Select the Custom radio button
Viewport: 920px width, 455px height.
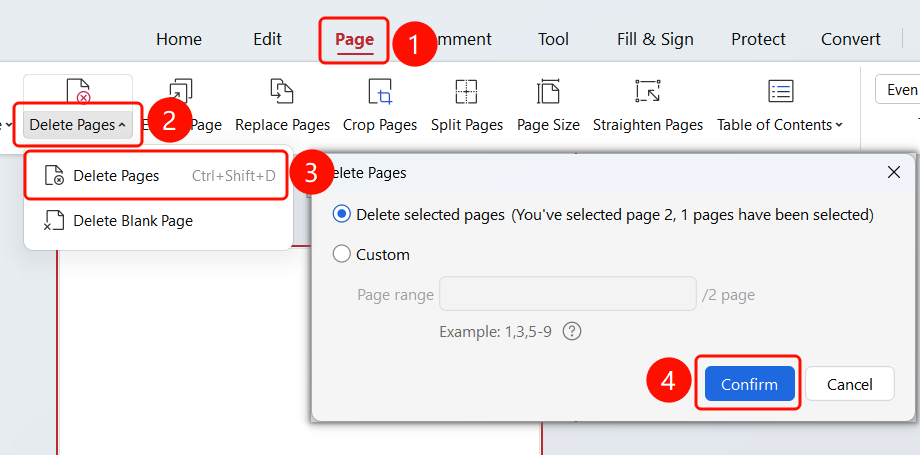(x=341, y=255)
